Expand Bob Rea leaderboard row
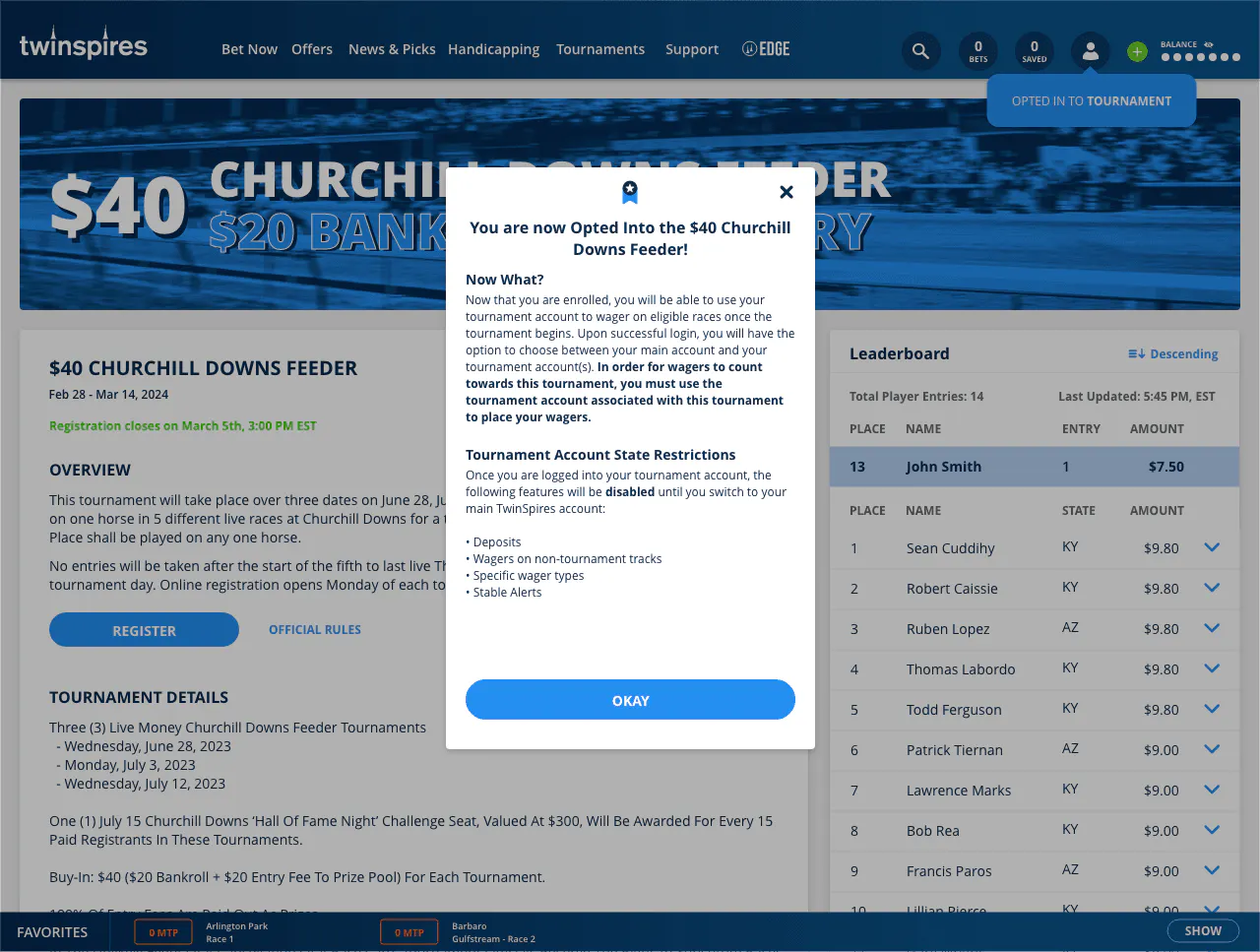Screen dimensions: 1260x952 pyautogui.click(x=1212, y=830)
